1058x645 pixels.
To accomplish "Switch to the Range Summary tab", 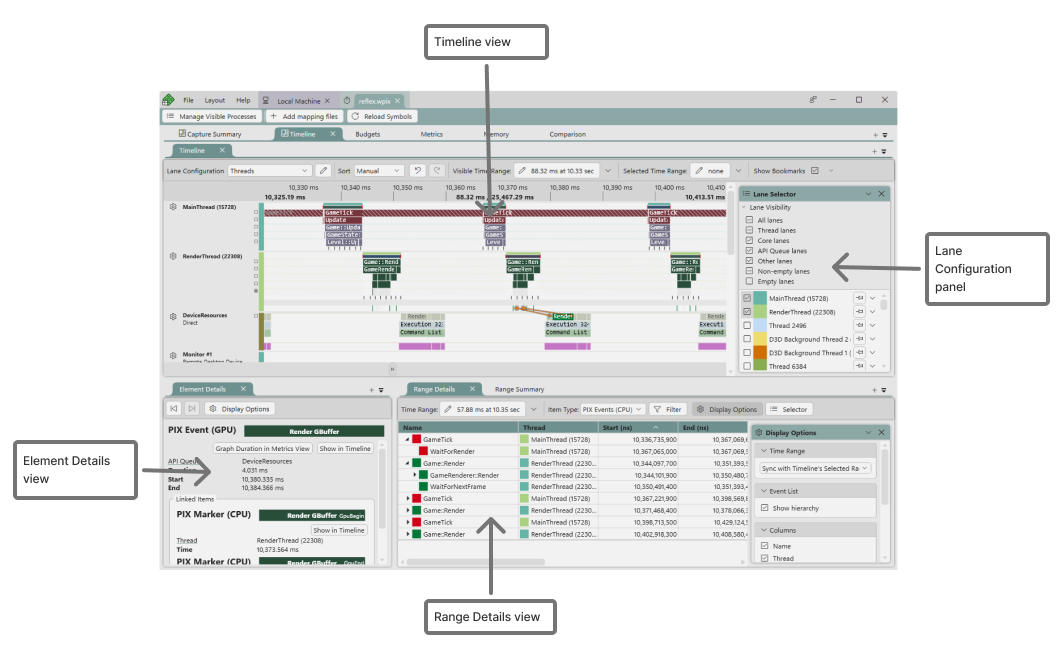I will [519, 389].
